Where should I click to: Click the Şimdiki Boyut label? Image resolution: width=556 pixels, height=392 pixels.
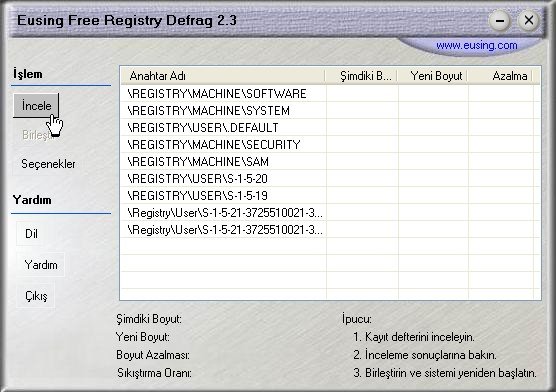coord(149,319)
